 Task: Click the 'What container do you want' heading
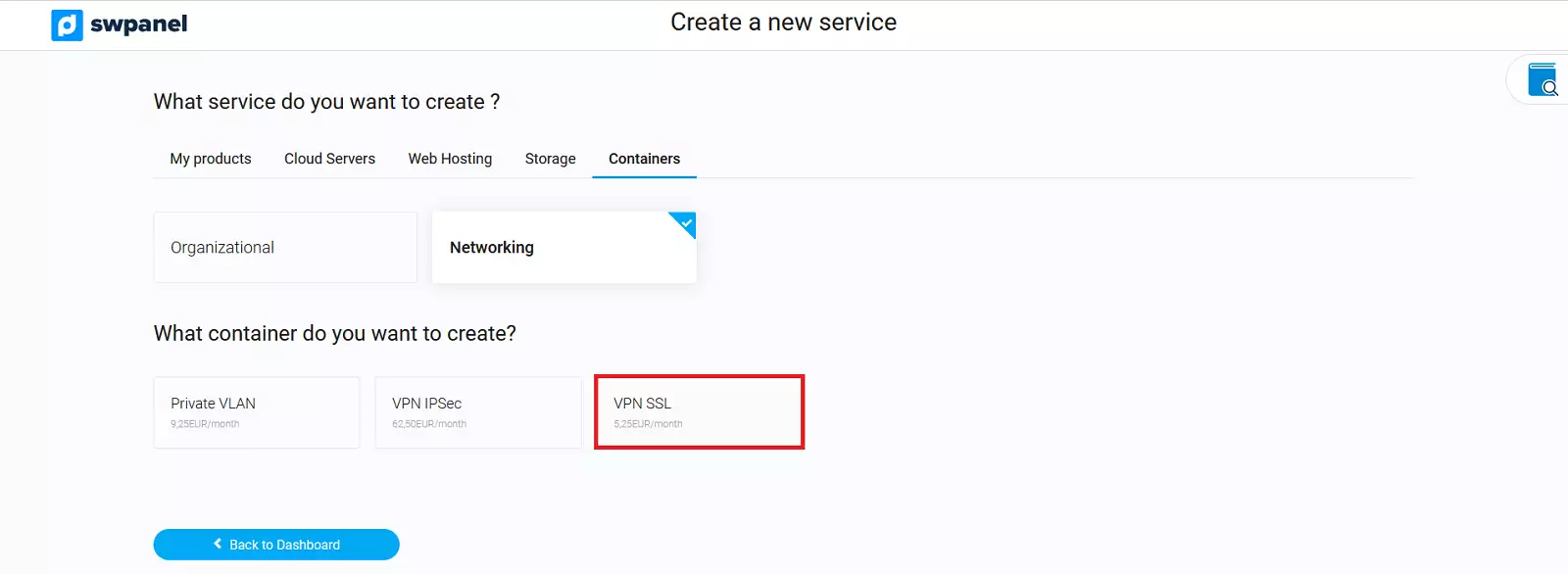click(x=334, y=334)
